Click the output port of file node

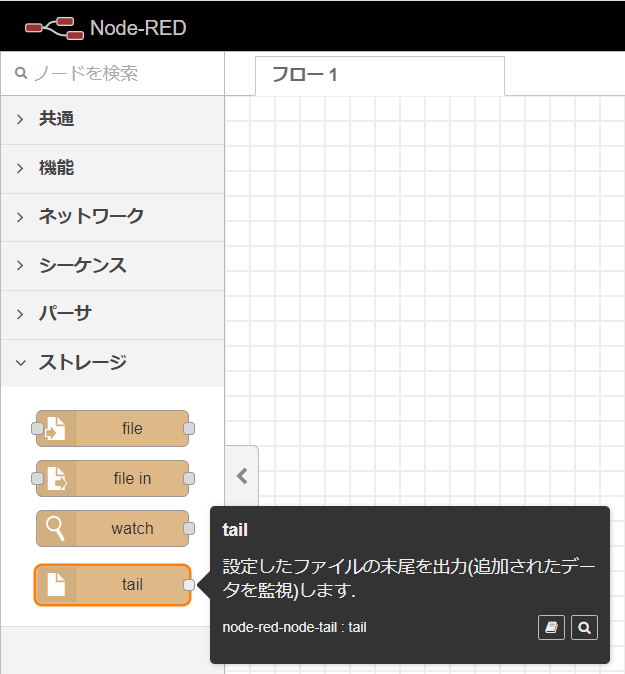point(189,429)
